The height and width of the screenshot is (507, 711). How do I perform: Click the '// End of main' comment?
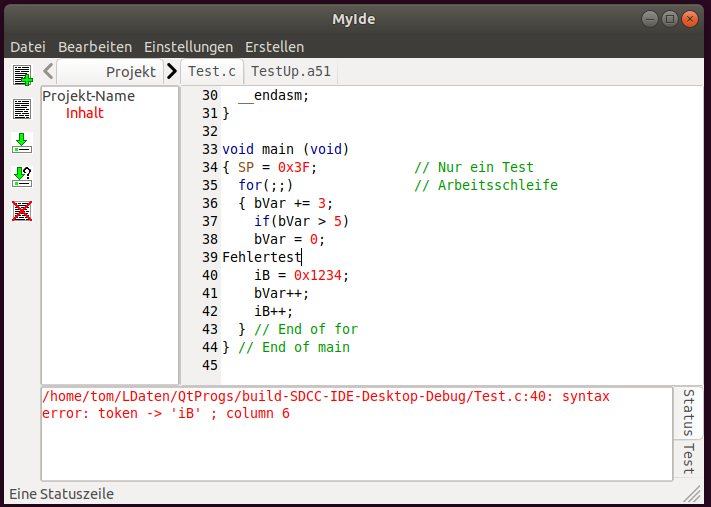(294, 347)
